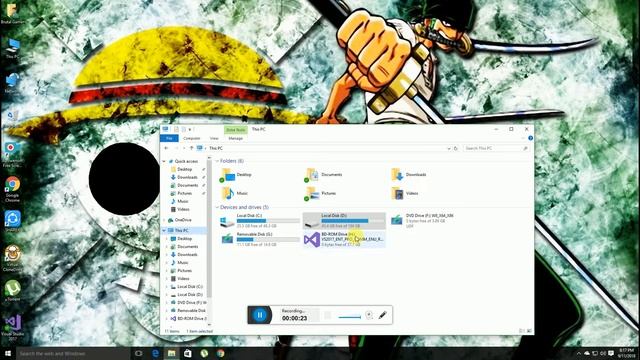
Task: Open the Desktop folder under Folders
Action: 237,175
